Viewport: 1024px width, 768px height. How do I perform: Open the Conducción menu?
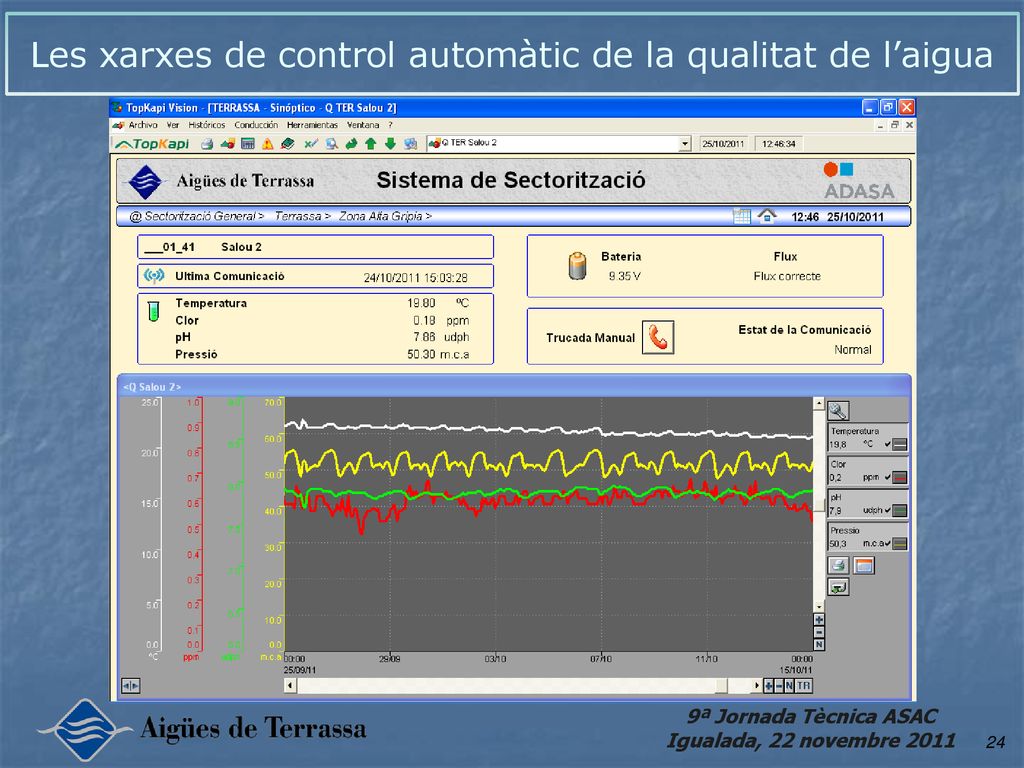256,125
